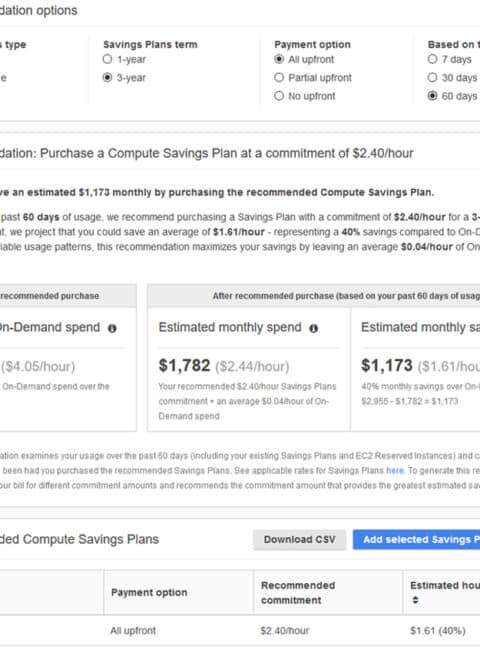Select the 1-year Savings Plans term

[107, 59]
